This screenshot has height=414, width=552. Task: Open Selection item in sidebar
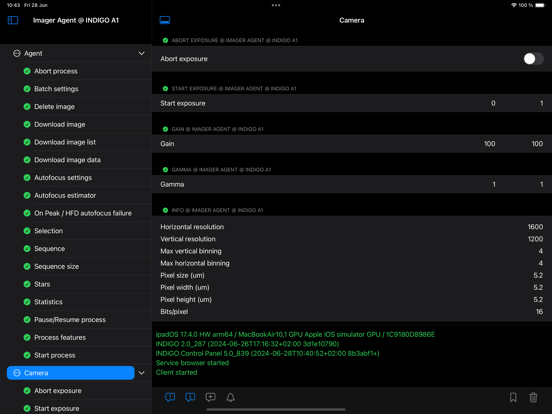[x=49, y=231]
